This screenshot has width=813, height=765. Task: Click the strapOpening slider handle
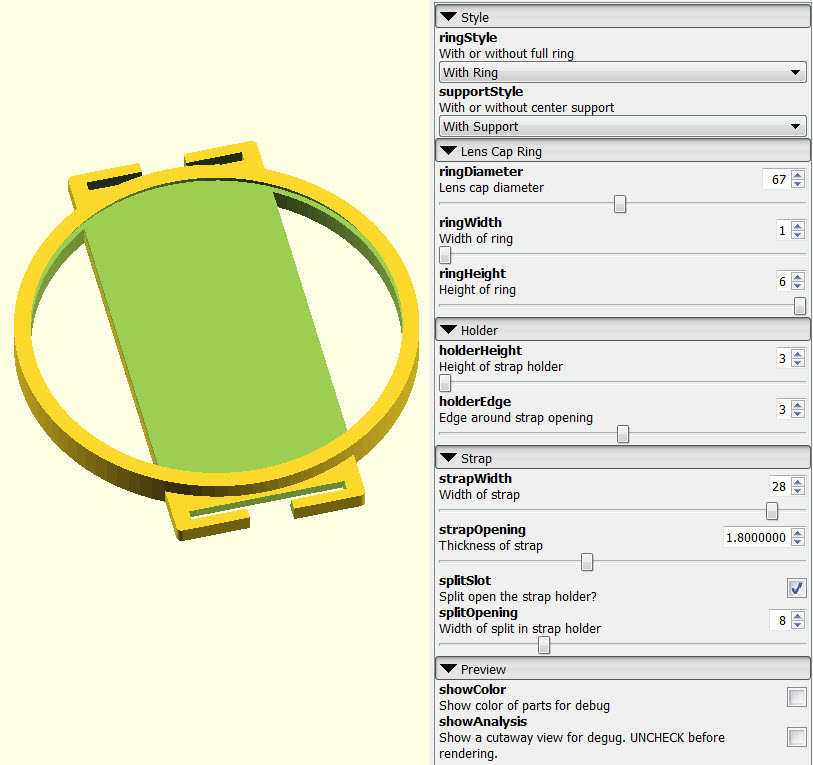pyautogui.click(x=587, y=562)
